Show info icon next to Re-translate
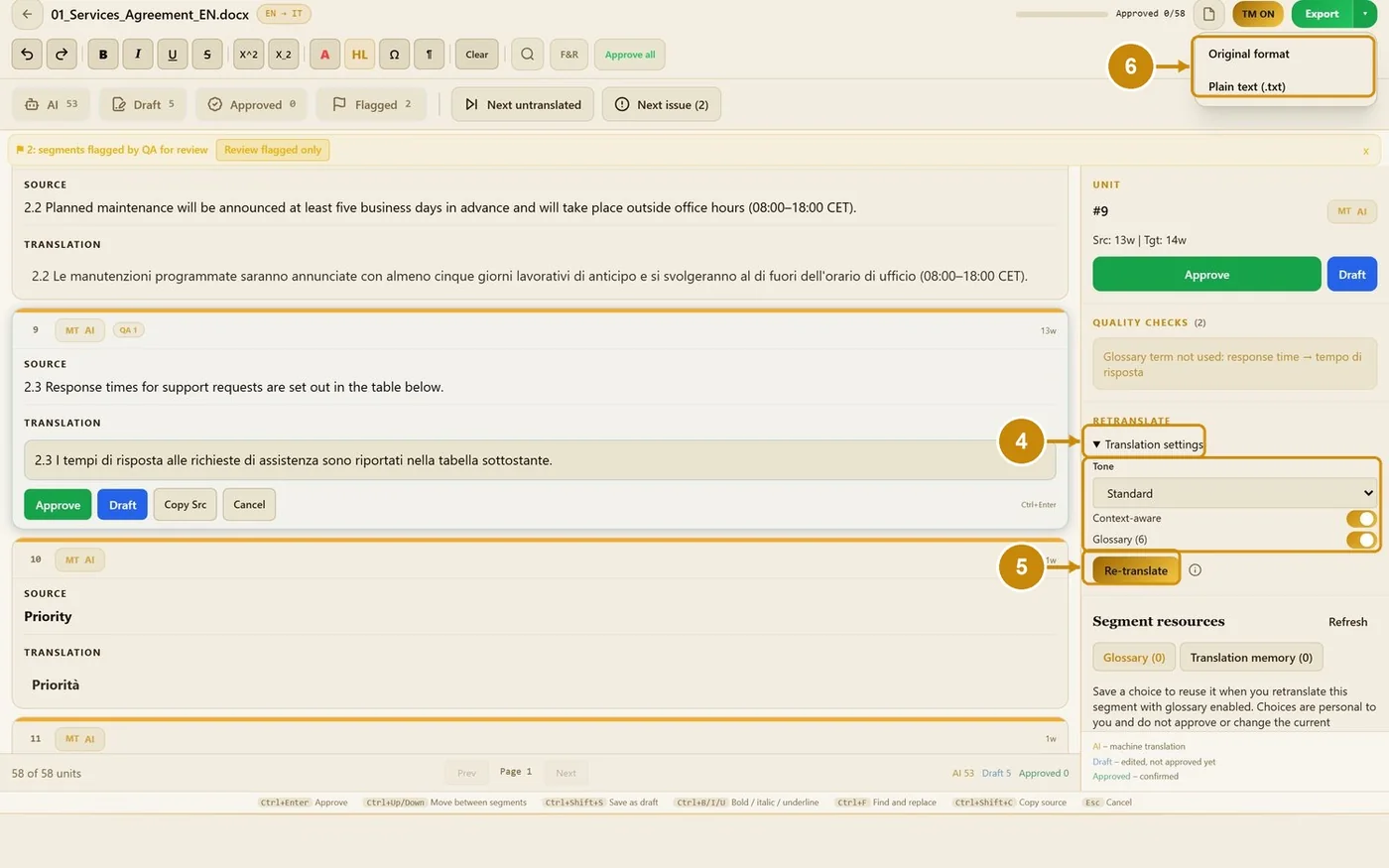Viewport: 1389px width, 868px height. click(x=1195, y=570)
